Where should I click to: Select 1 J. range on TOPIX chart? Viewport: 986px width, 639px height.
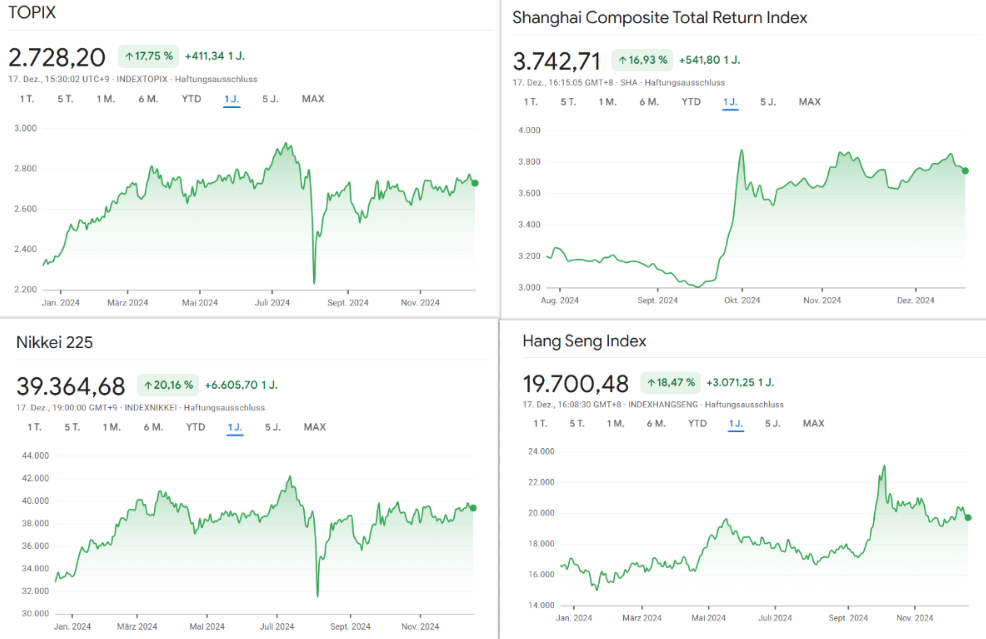[231, 99]
